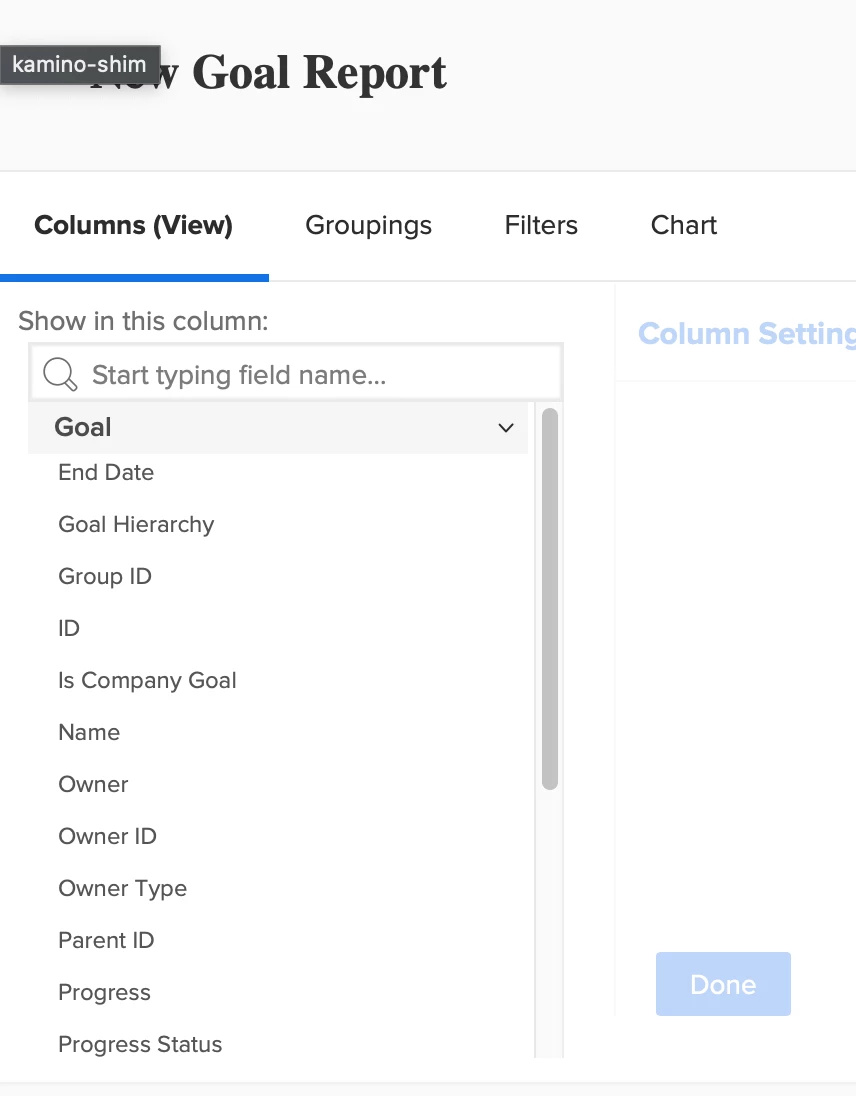Click the field list scrollbar thumb
Viewport: 856px width, 1096px height.
pos(549,600)
